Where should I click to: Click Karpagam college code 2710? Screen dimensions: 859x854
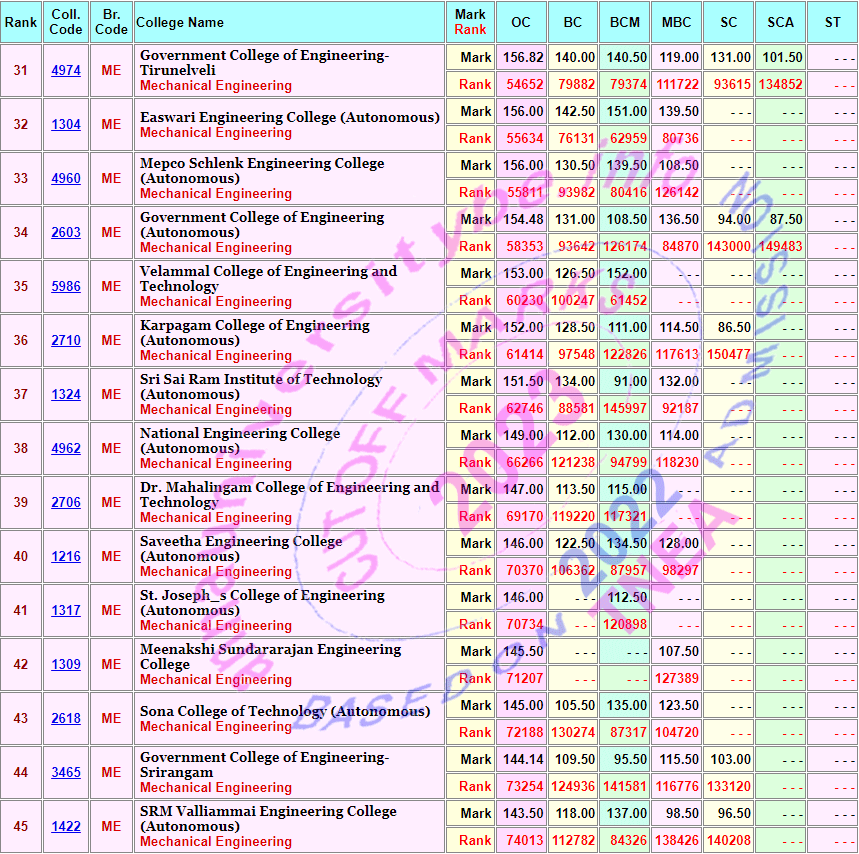(x=66, y=341)
